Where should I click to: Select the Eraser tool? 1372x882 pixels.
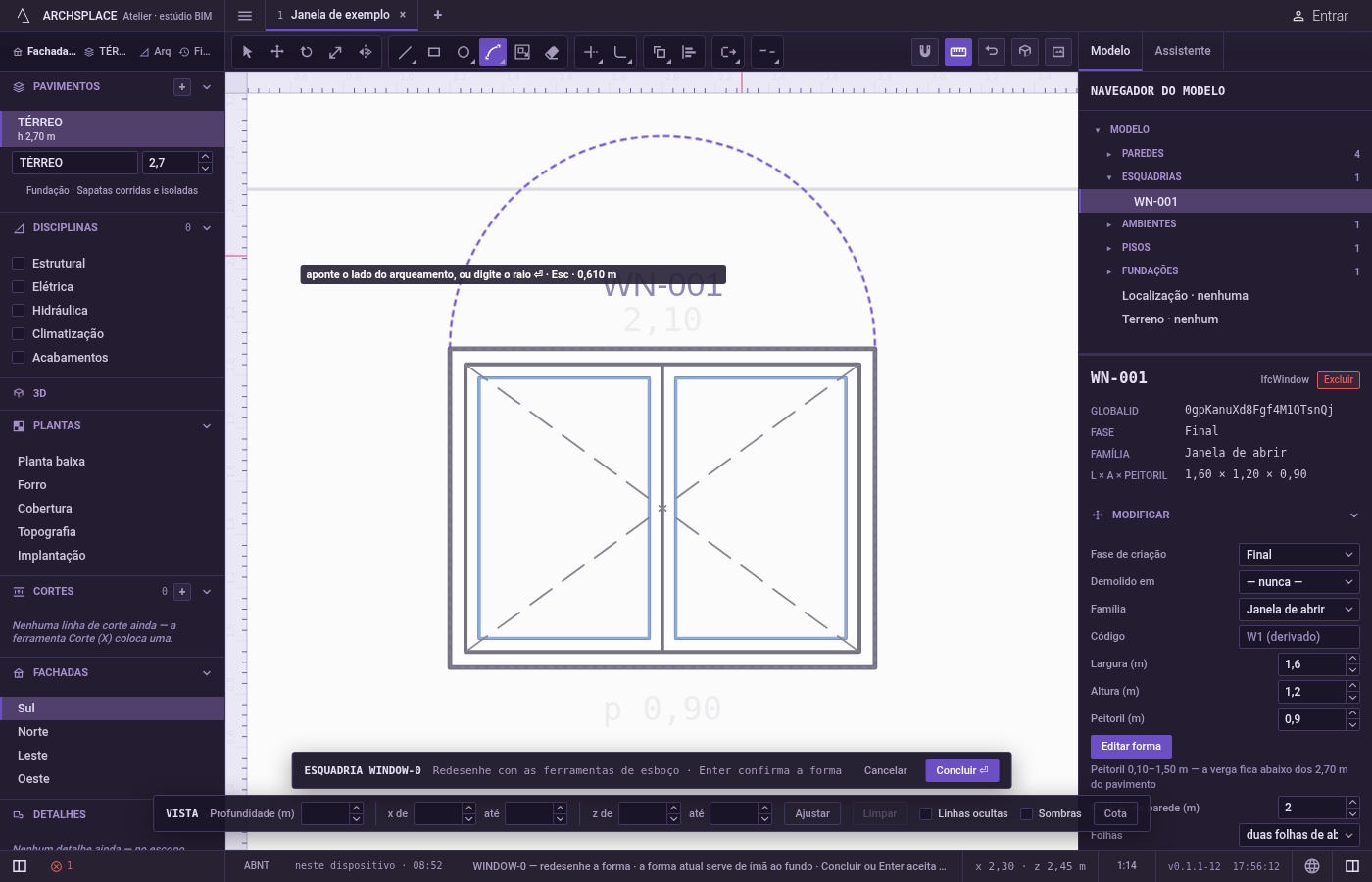(x=552, y=52)
